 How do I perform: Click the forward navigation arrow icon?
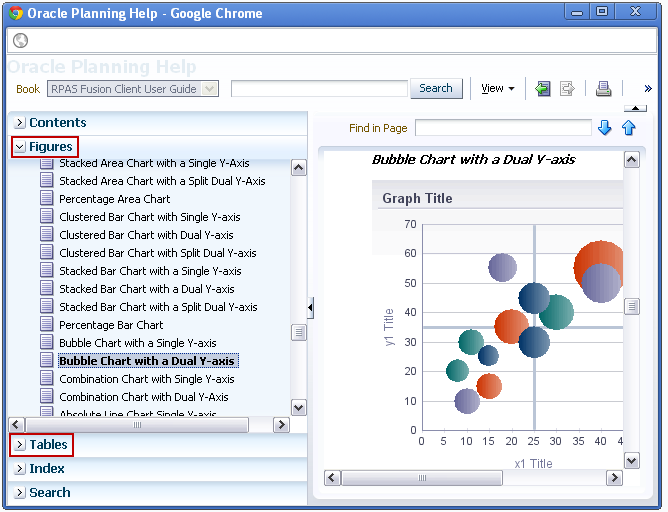567,89
